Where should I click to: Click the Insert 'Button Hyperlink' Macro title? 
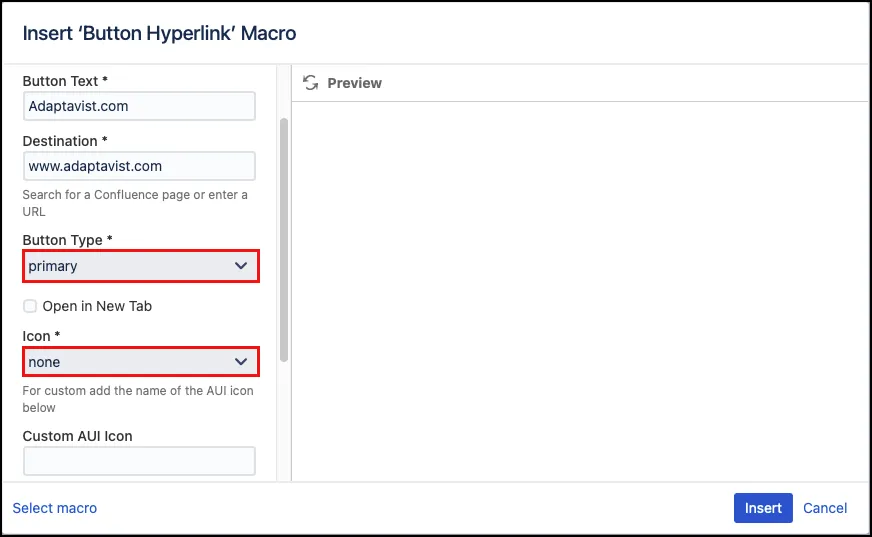(x=159, y=33)
